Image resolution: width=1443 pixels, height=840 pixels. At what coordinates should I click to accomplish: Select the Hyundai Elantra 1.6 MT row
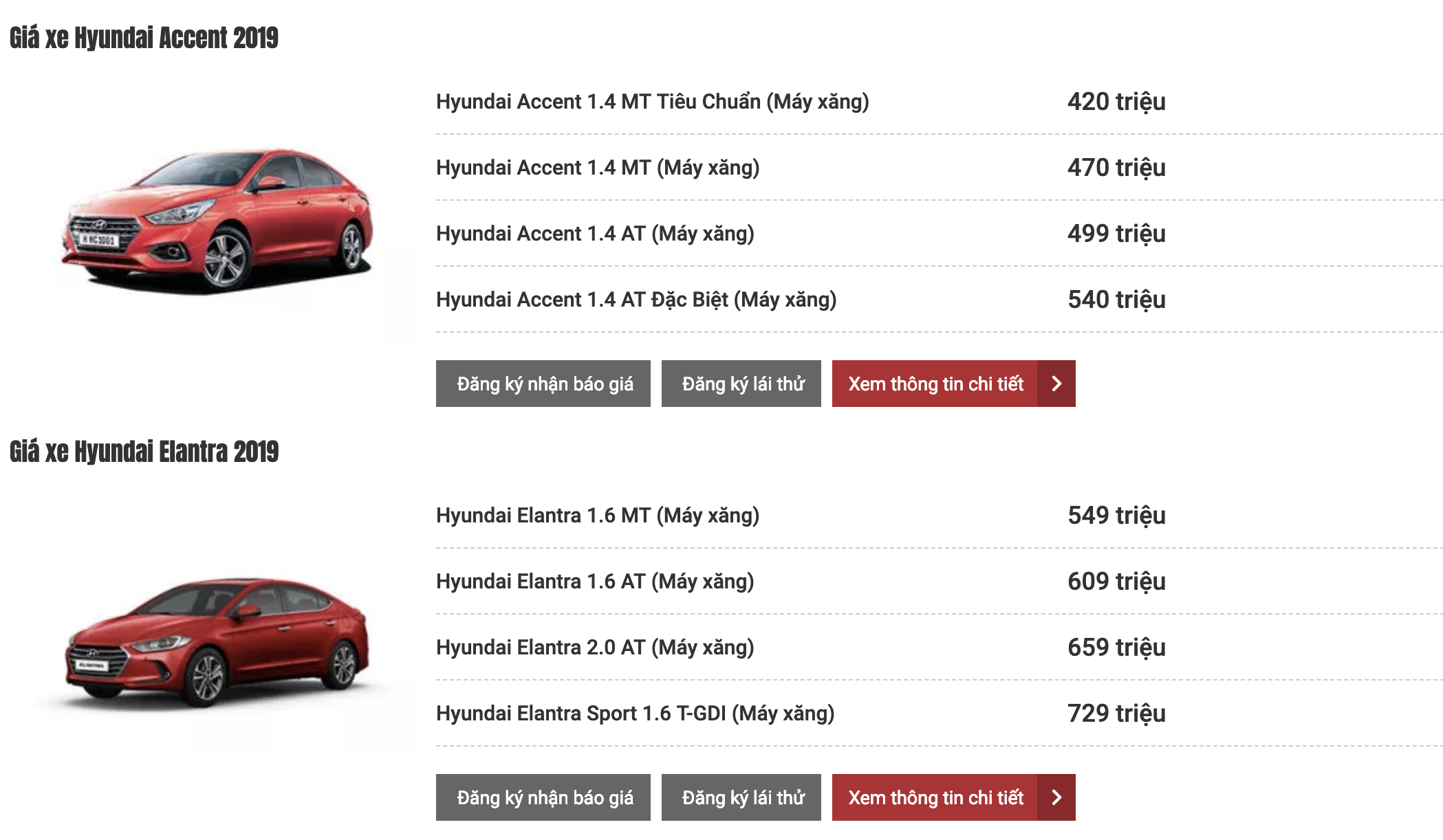(x=598, y=516)
